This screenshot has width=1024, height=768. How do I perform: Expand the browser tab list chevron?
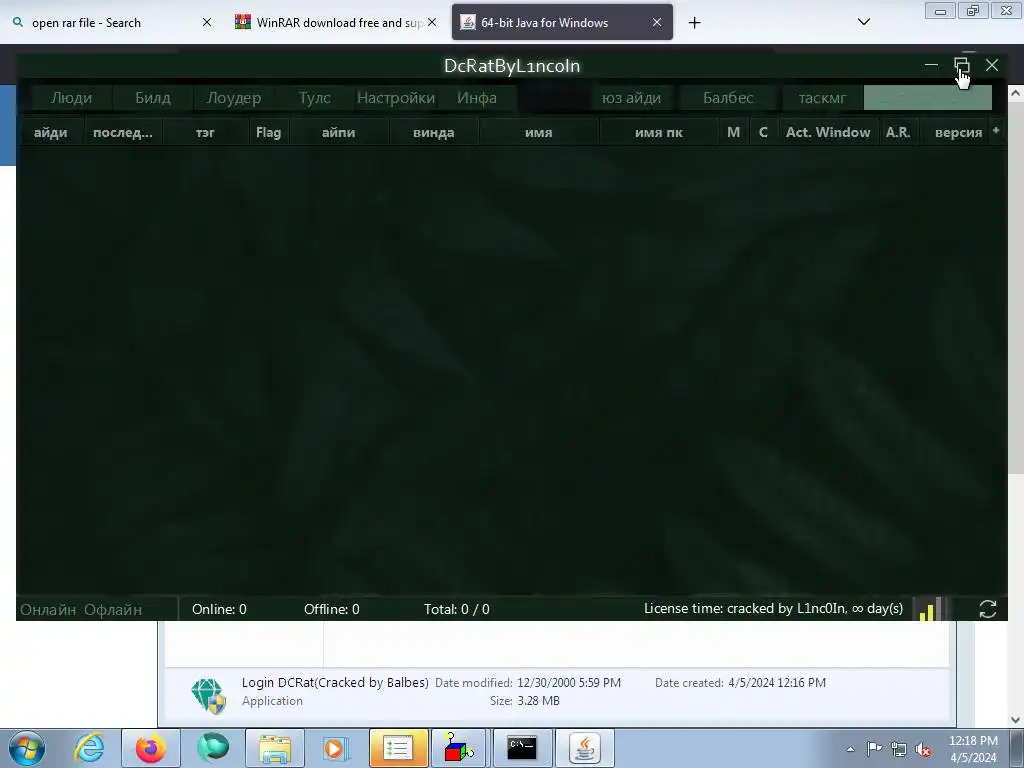(x=863, y=22)
